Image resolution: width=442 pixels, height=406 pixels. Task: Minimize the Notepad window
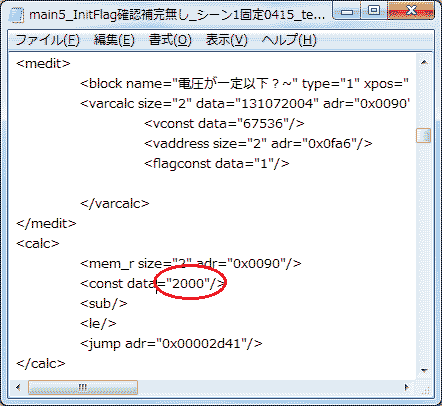(347, 12)
